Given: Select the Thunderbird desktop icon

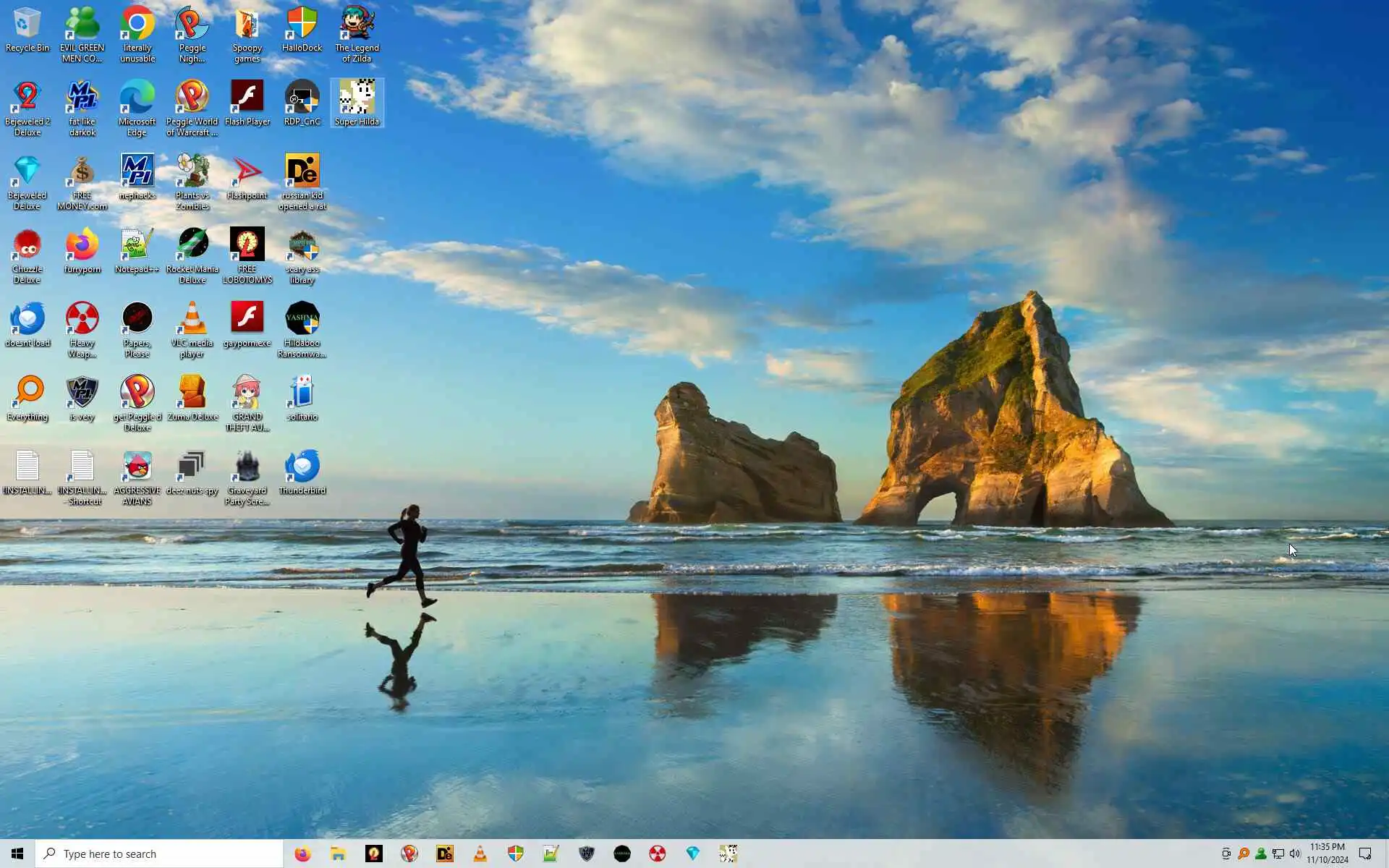Looking at the screenshot, I should pos(302,467).
